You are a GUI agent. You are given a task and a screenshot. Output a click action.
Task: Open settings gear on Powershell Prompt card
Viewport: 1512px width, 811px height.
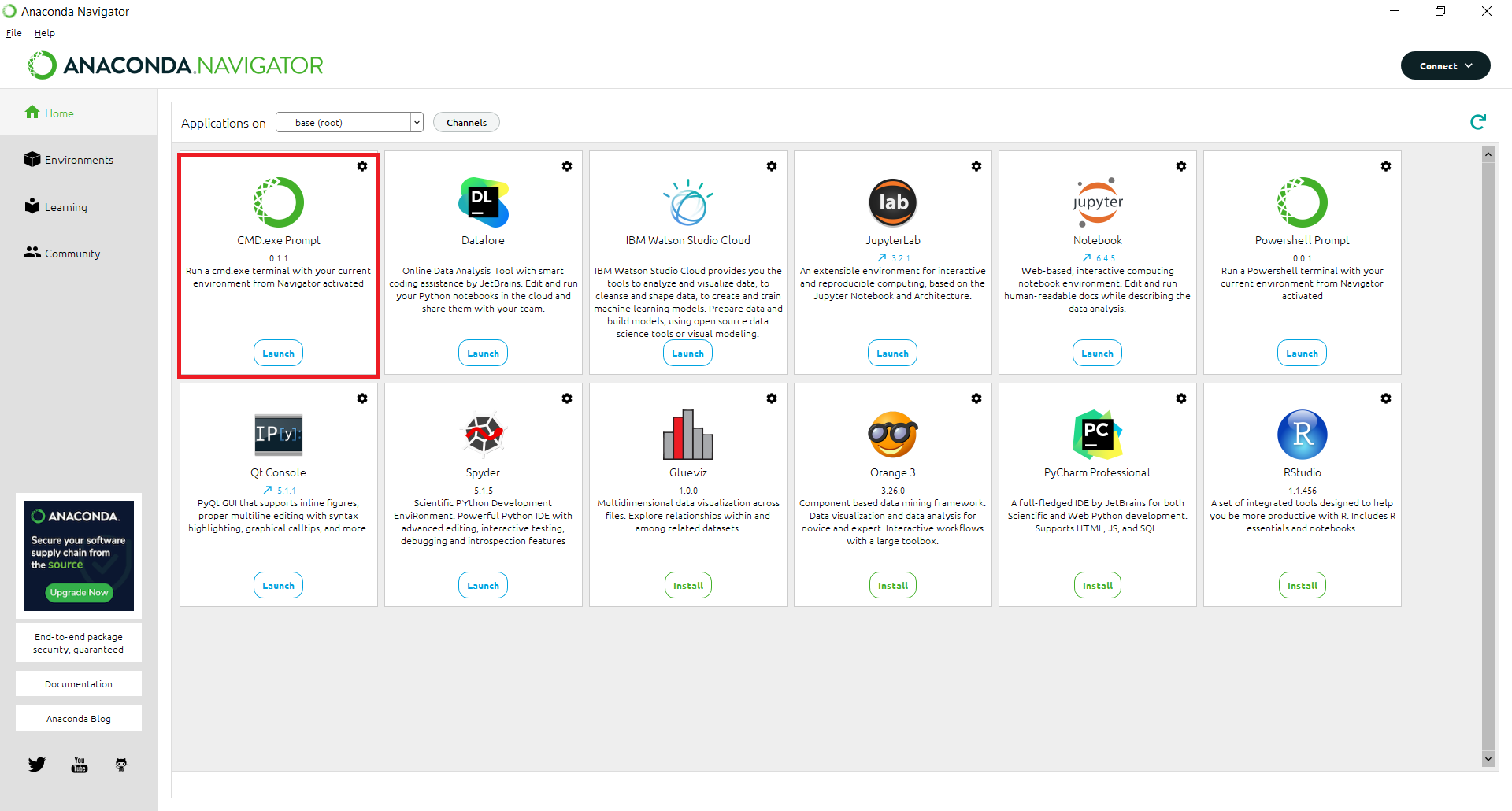(x=1386, y=166)
